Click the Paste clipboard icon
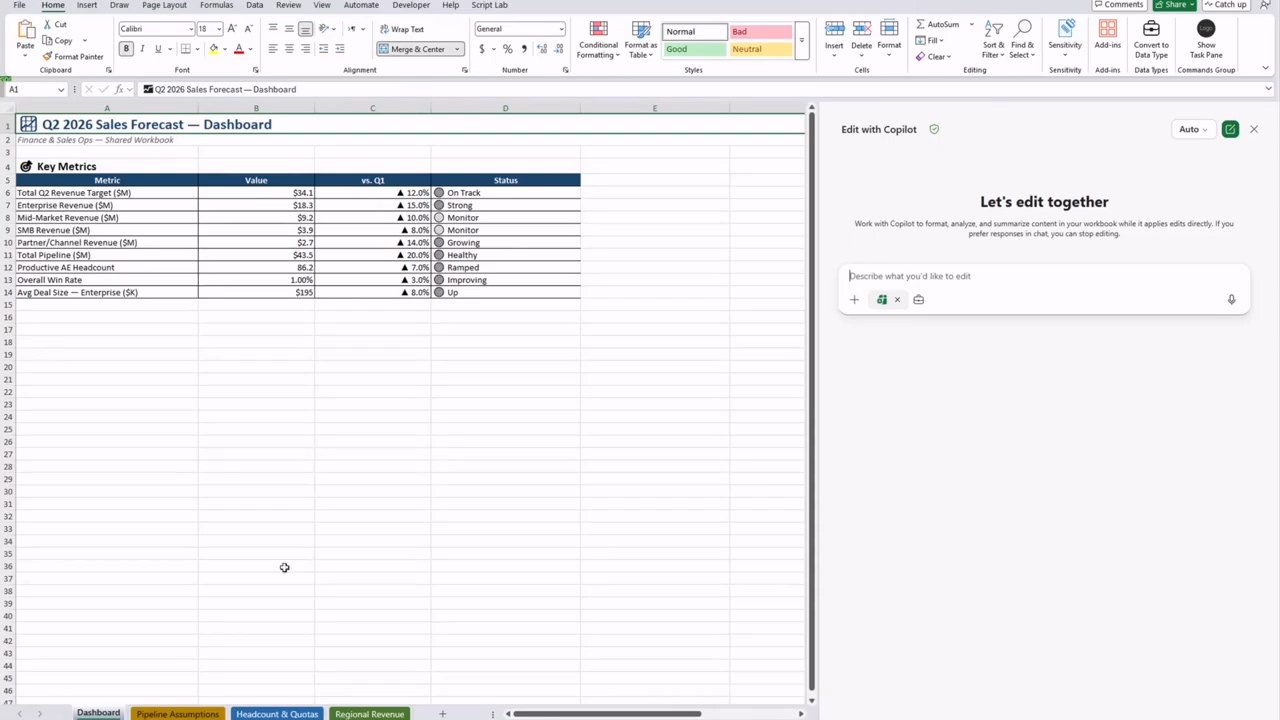The image size is (1280, 720). pos(25,30)
